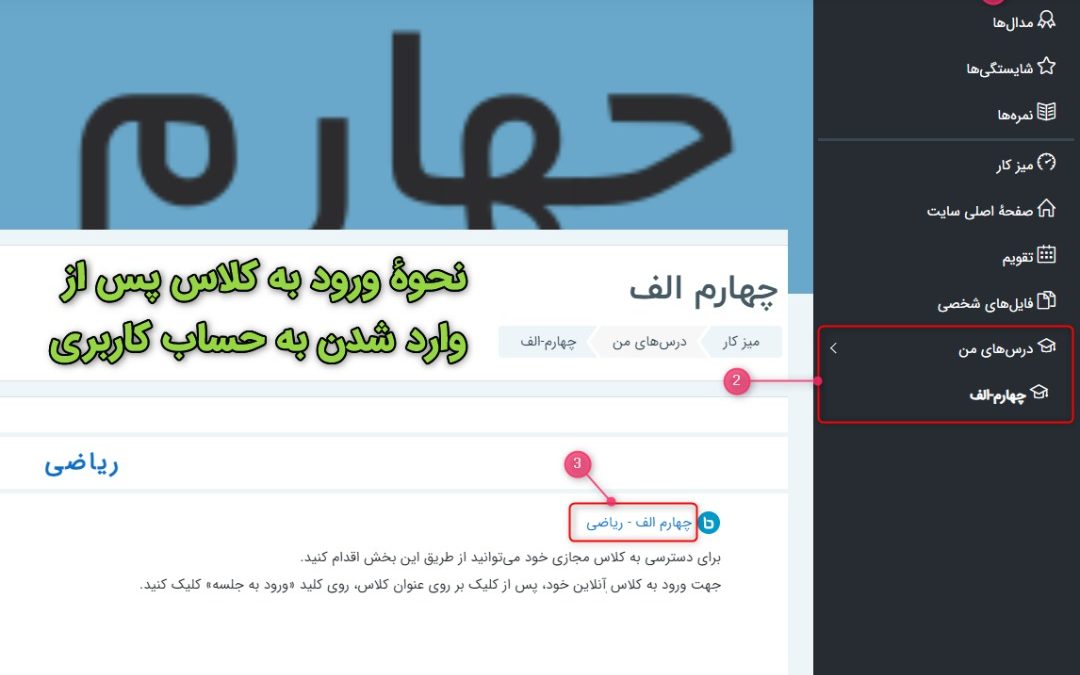Viewport: 1080px width, 675px height.
Task: Click the home icon for صفحهٔ اصلی سایت
Action: coord(1046,208)
